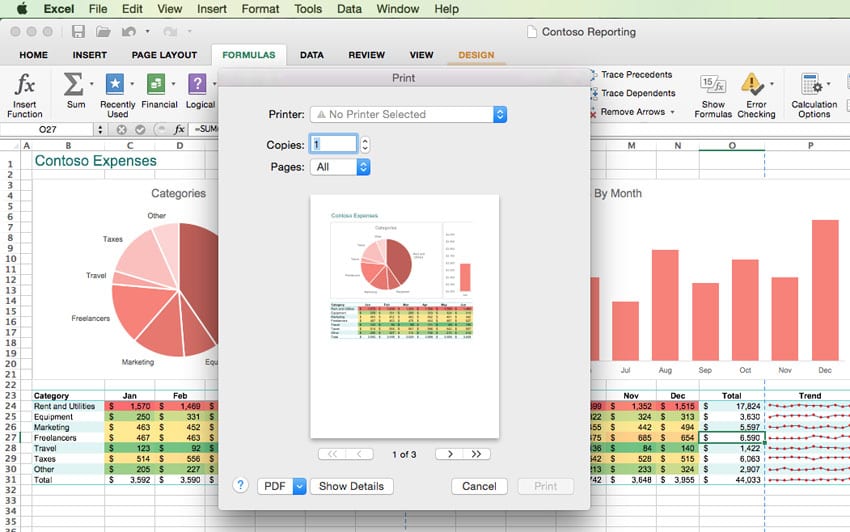Image resolution: width=850 pixels, height=532 pixels.
Task: Open the PDF dropdown arrow
Action: point(299,486)
